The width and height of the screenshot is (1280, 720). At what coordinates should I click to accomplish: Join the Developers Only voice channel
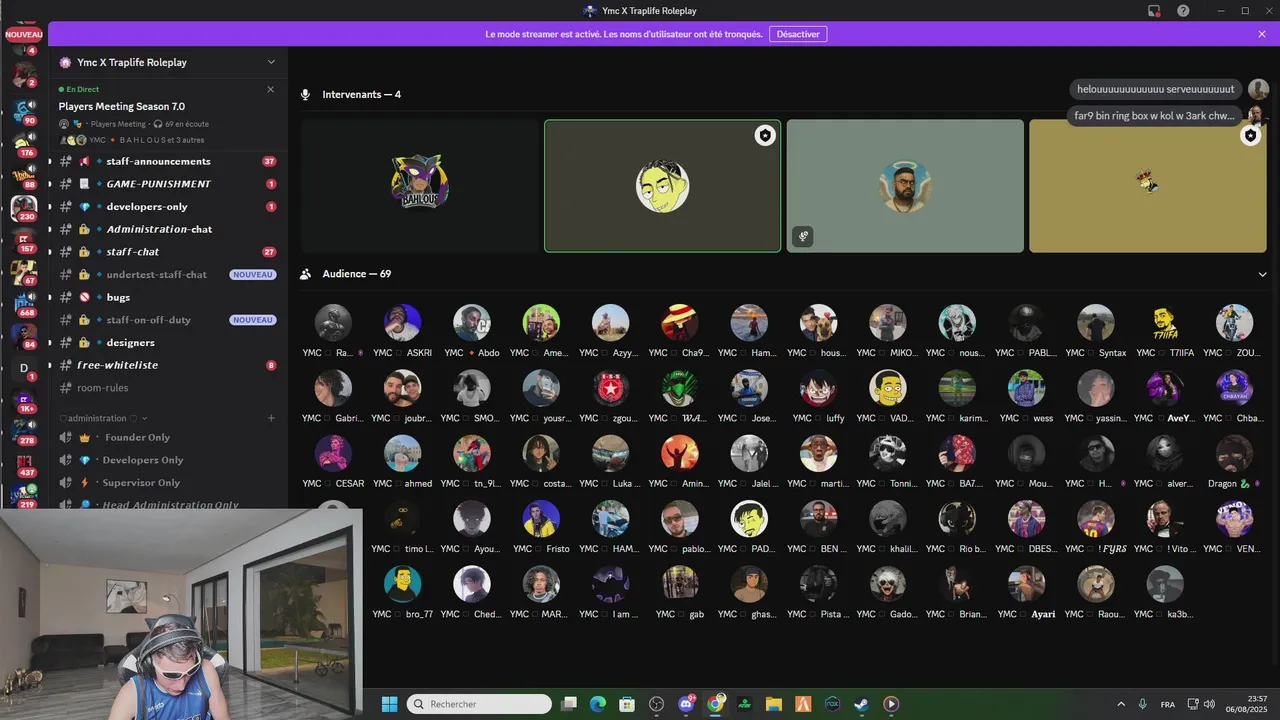168,460
